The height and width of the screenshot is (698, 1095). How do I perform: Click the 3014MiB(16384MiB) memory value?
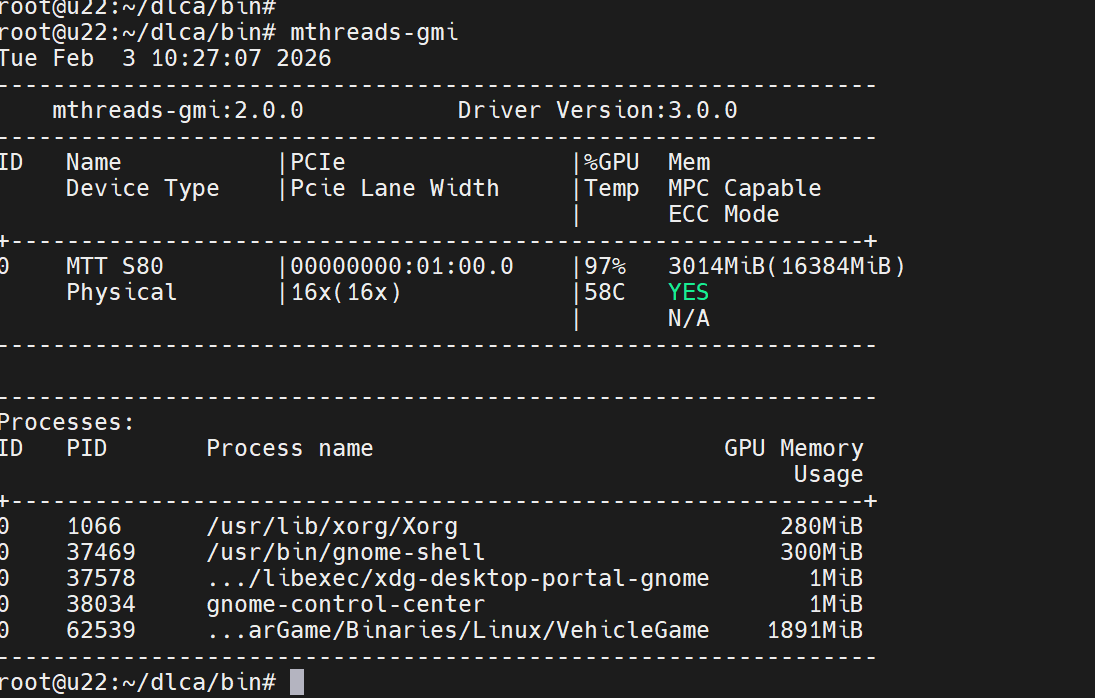pyautogui.click(x=786, y=266)
